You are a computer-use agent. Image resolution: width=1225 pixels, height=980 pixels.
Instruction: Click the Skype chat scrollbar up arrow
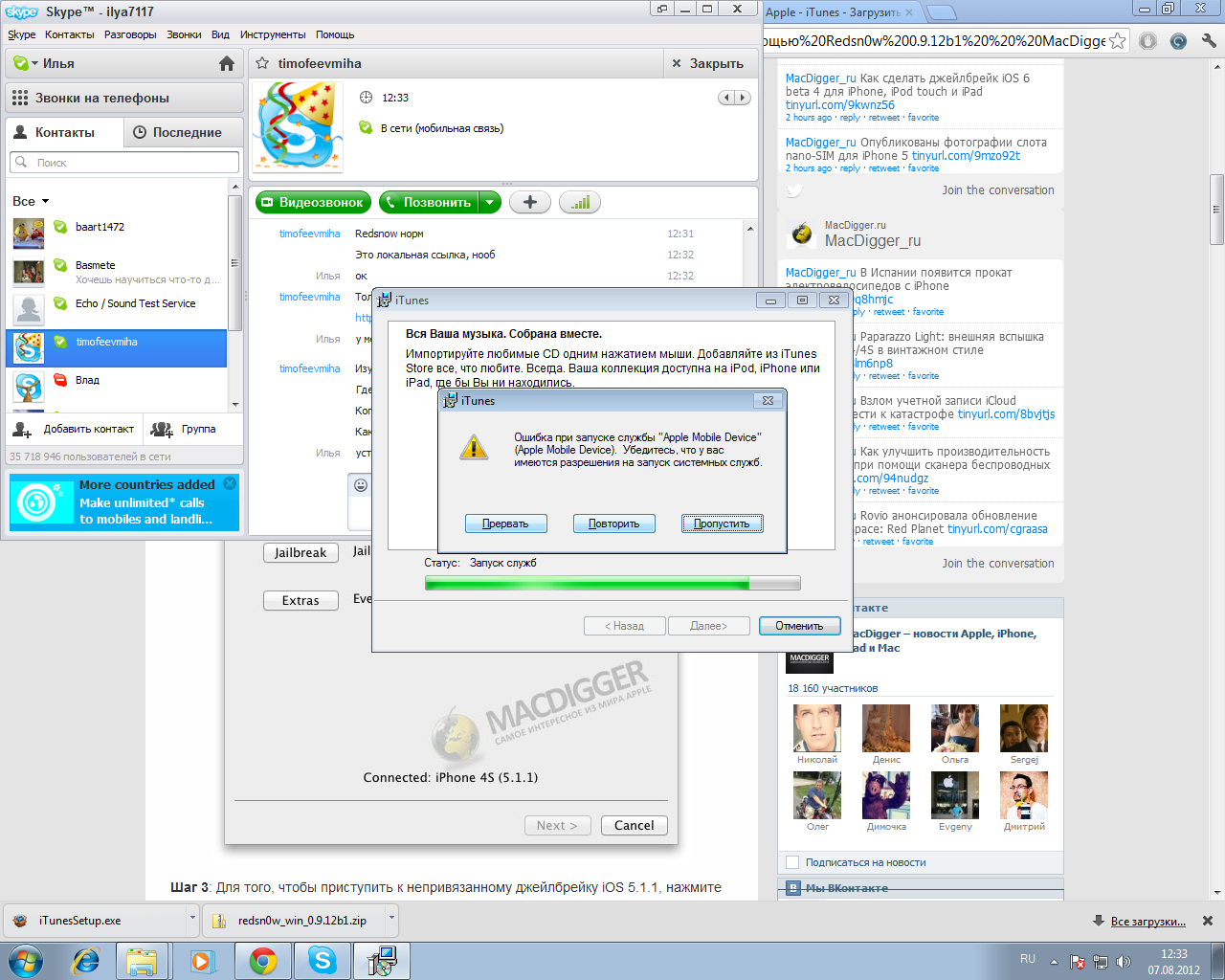tap(750, 229)
